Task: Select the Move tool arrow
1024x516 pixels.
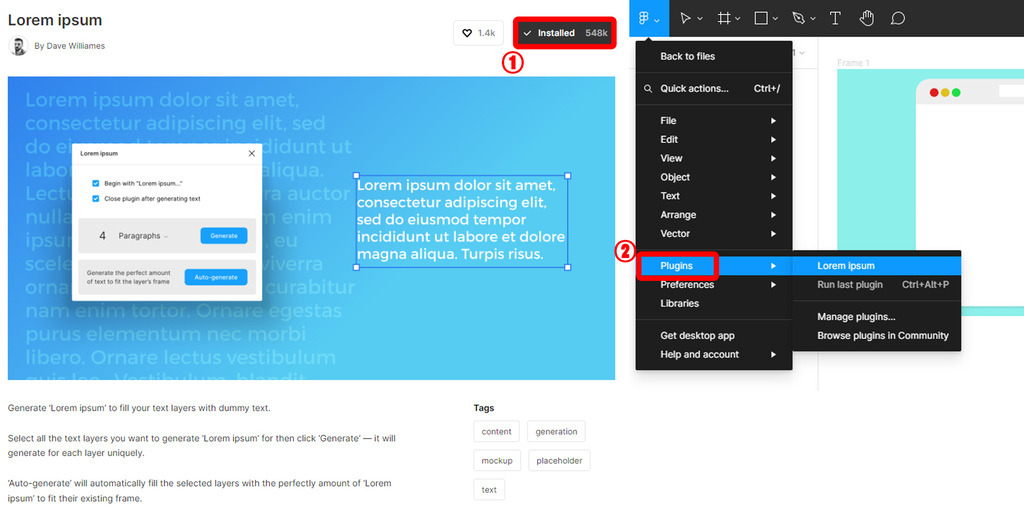Action: pyautogui.click(x=685, y=18)
